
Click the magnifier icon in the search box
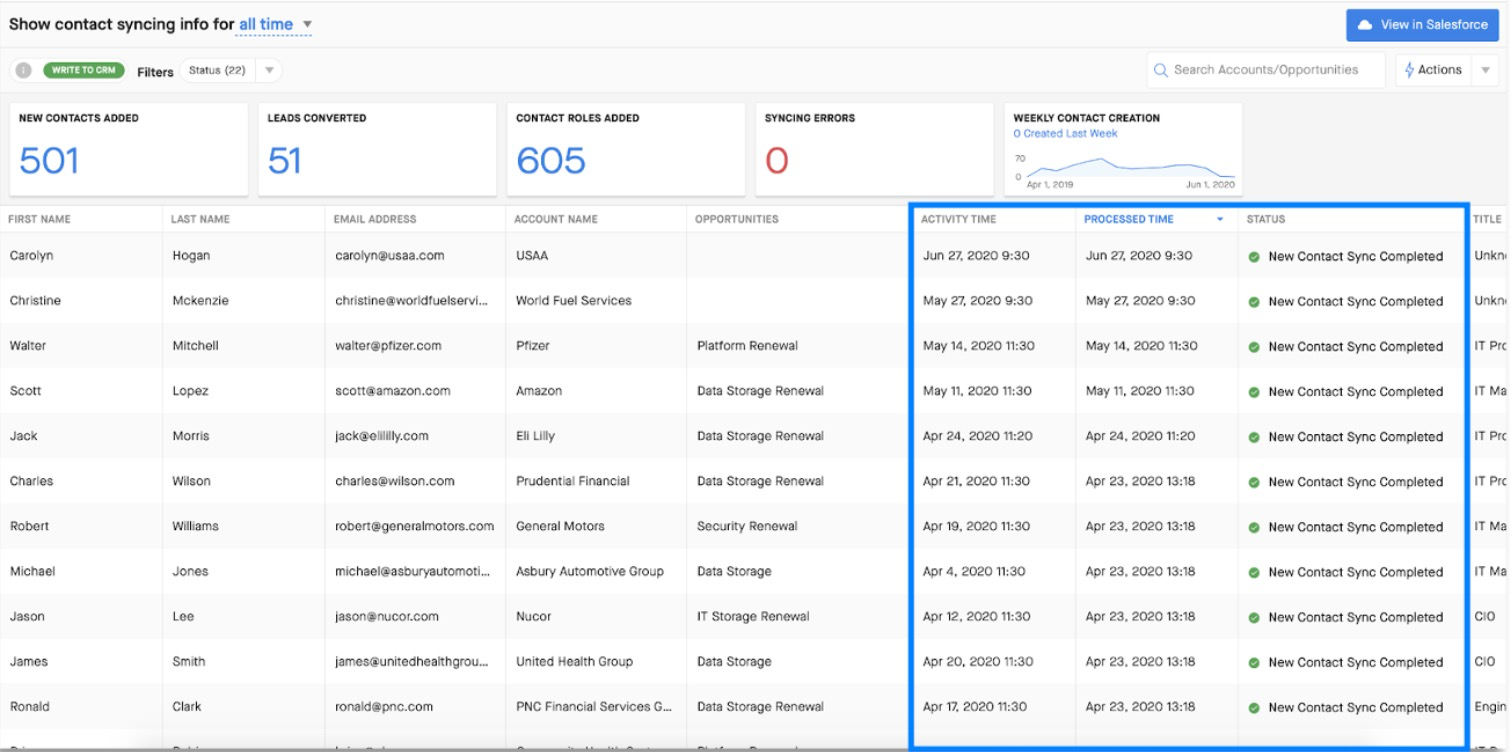tap(1161, 70)
